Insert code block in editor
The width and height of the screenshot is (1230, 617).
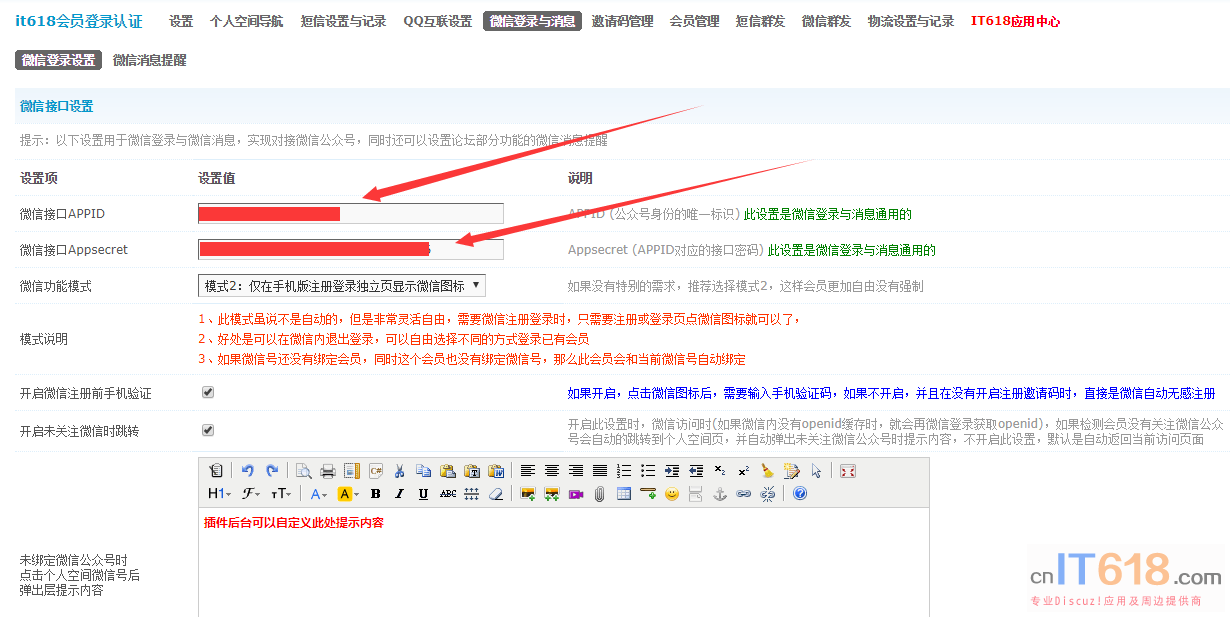click(376, 471)
